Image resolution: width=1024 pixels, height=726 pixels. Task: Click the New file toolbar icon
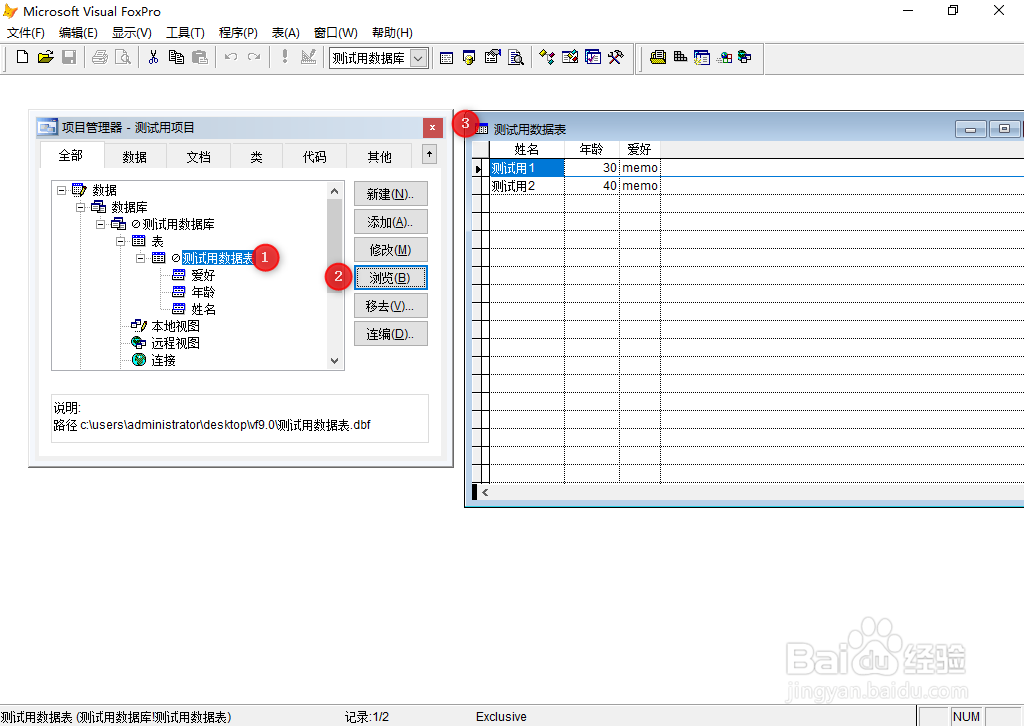22,57
